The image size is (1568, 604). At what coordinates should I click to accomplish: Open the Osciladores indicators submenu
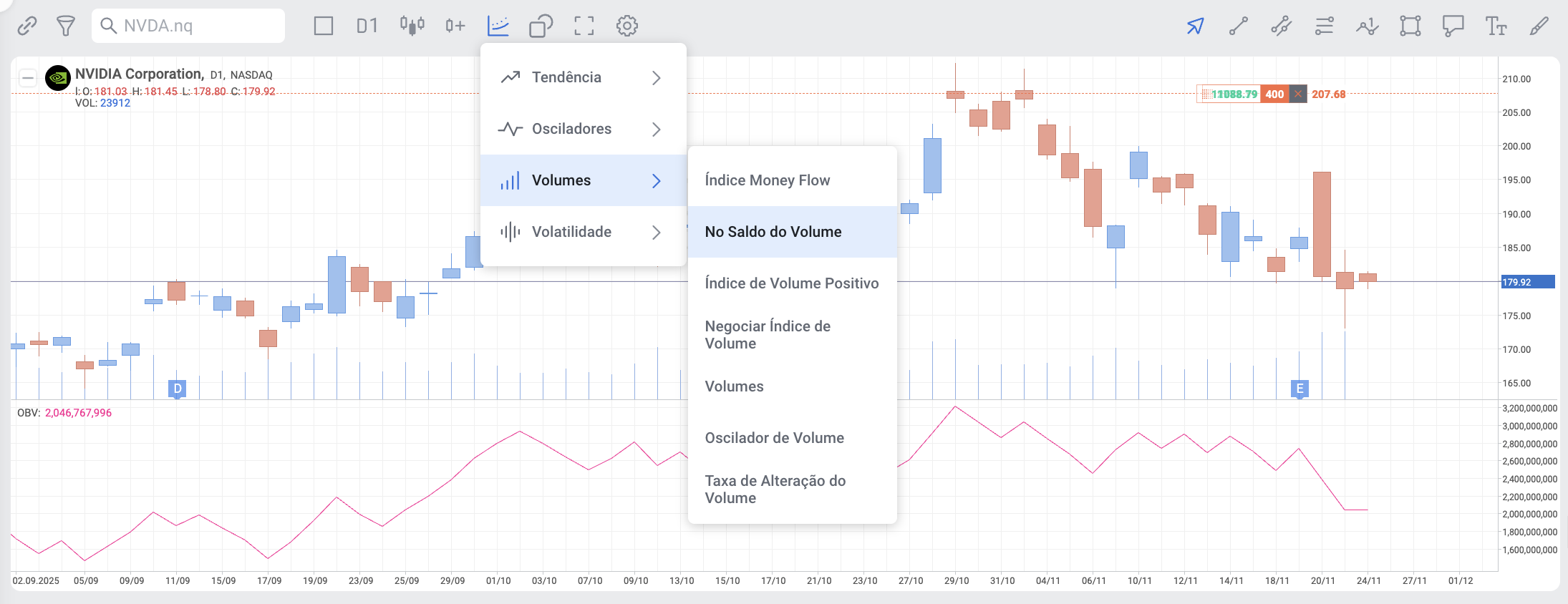pos(584,129)
